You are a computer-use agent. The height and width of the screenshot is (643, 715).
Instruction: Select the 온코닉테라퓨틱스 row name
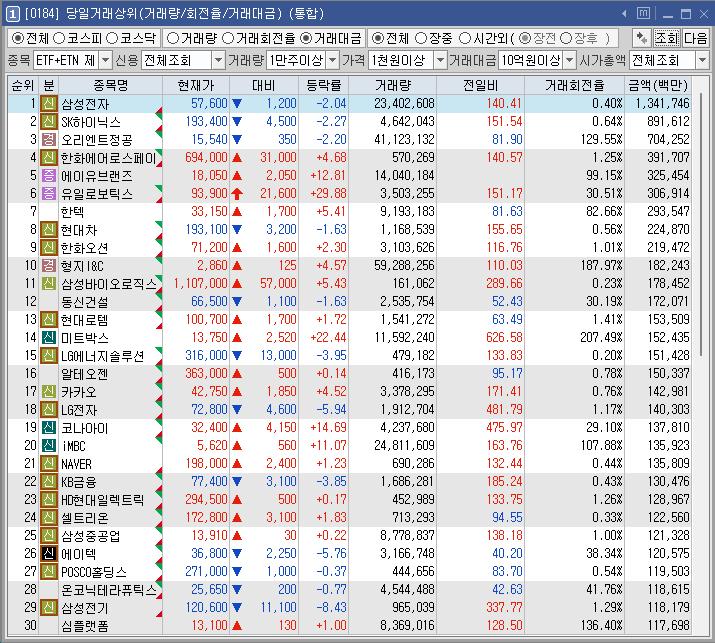coord(109,590)
